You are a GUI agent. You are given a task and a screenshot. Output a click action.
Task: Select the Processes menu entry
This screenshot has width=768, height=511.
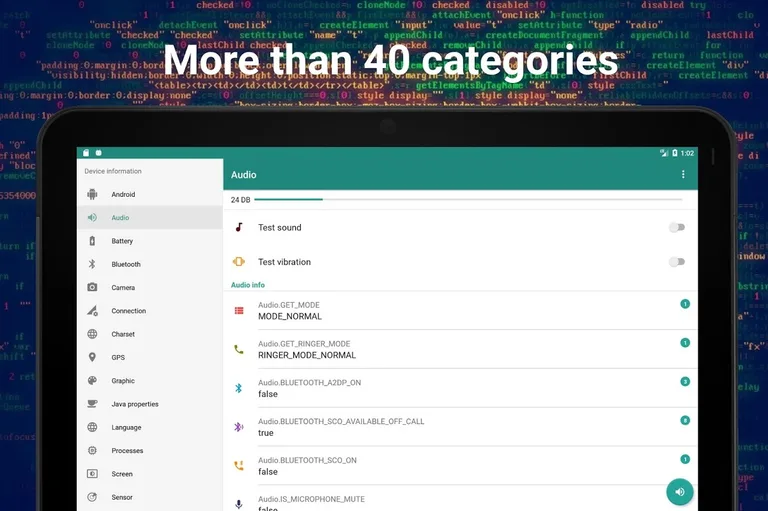150,450
